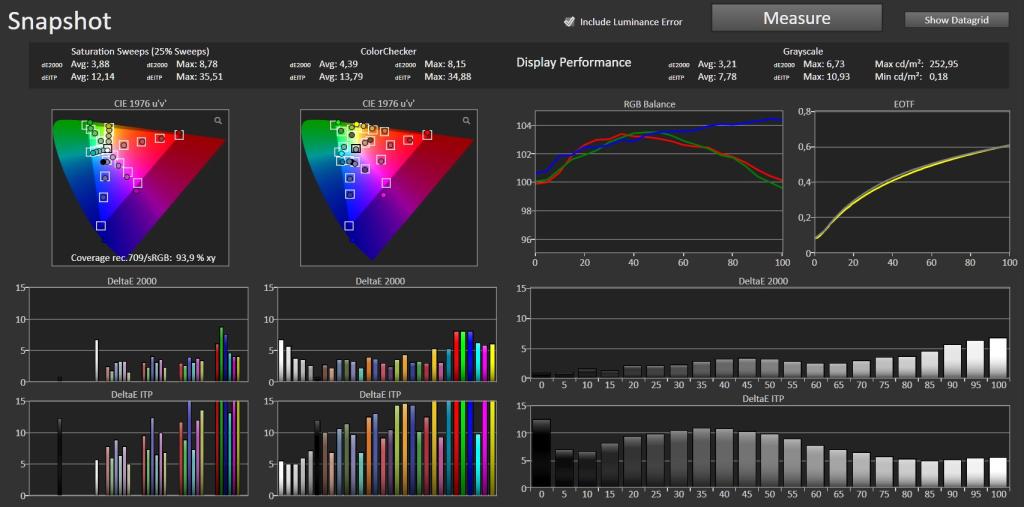Click the Max cd/m² value 252,95
Viewport: 1024px width, 507px height.
click(x=941, y=64)
